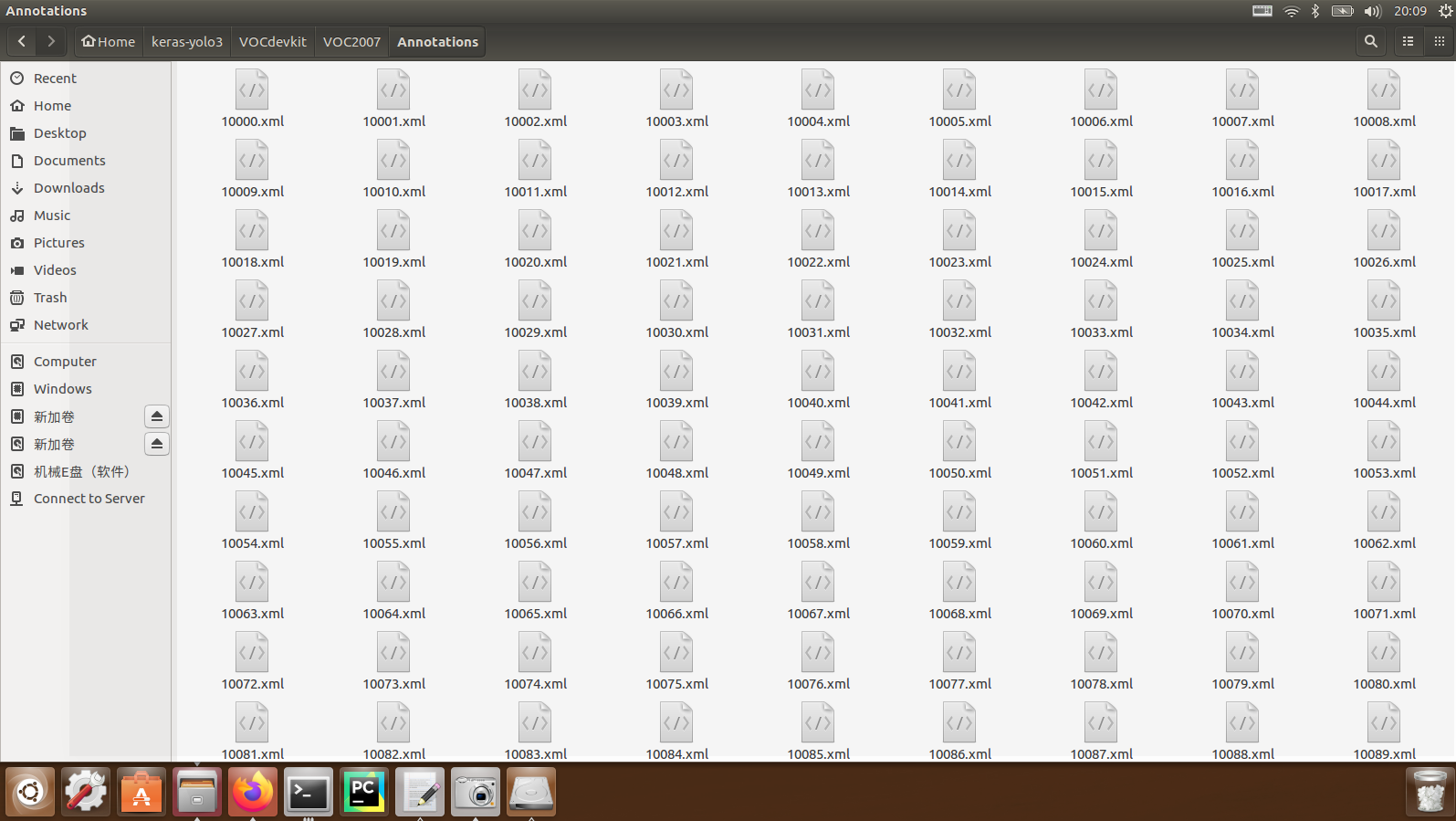
Task: Open Recent in the sidebar
Action: (86, 79)
